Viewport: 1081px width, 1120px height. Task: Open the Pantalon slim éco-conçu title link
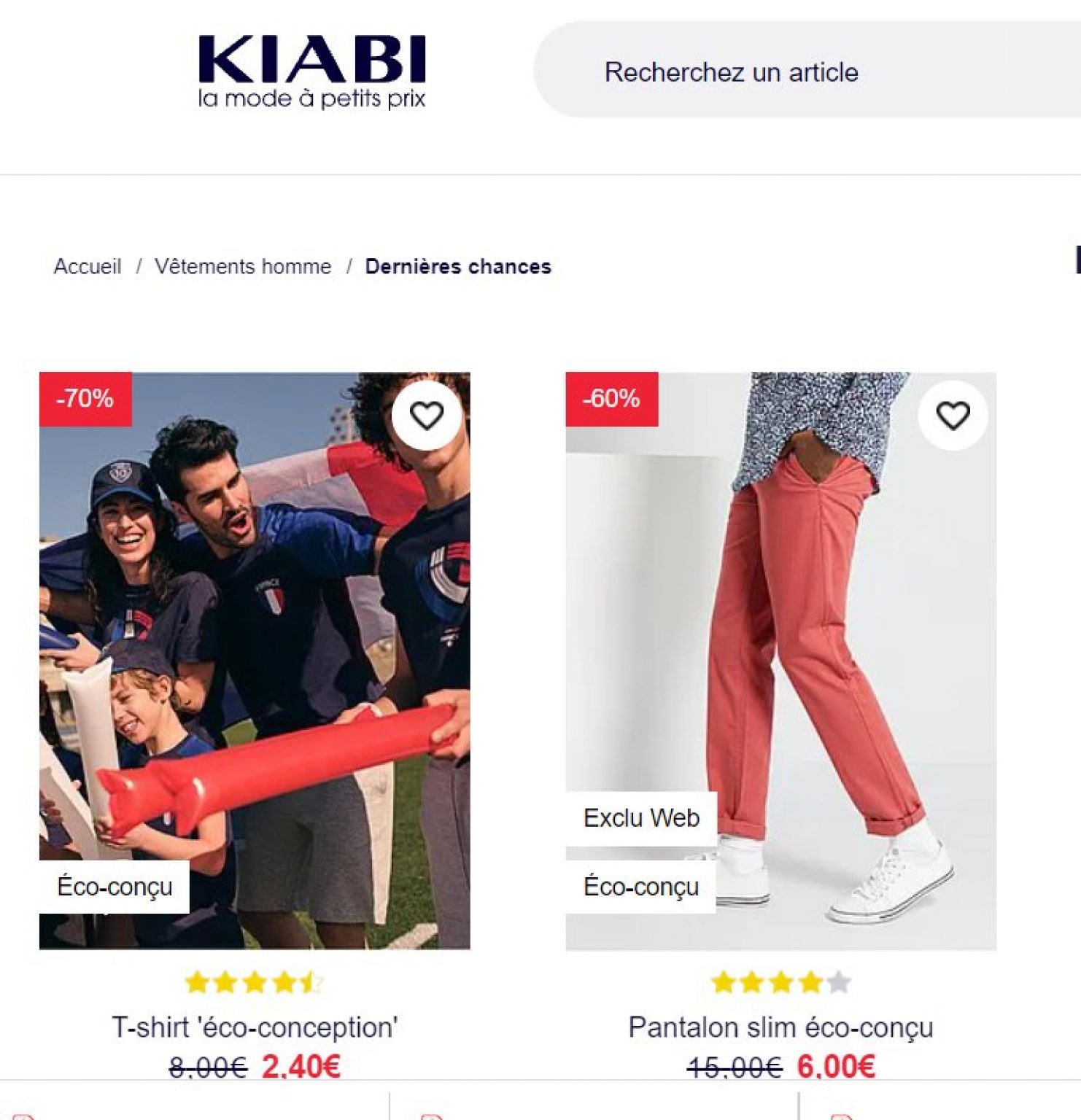click(781, 1027)
